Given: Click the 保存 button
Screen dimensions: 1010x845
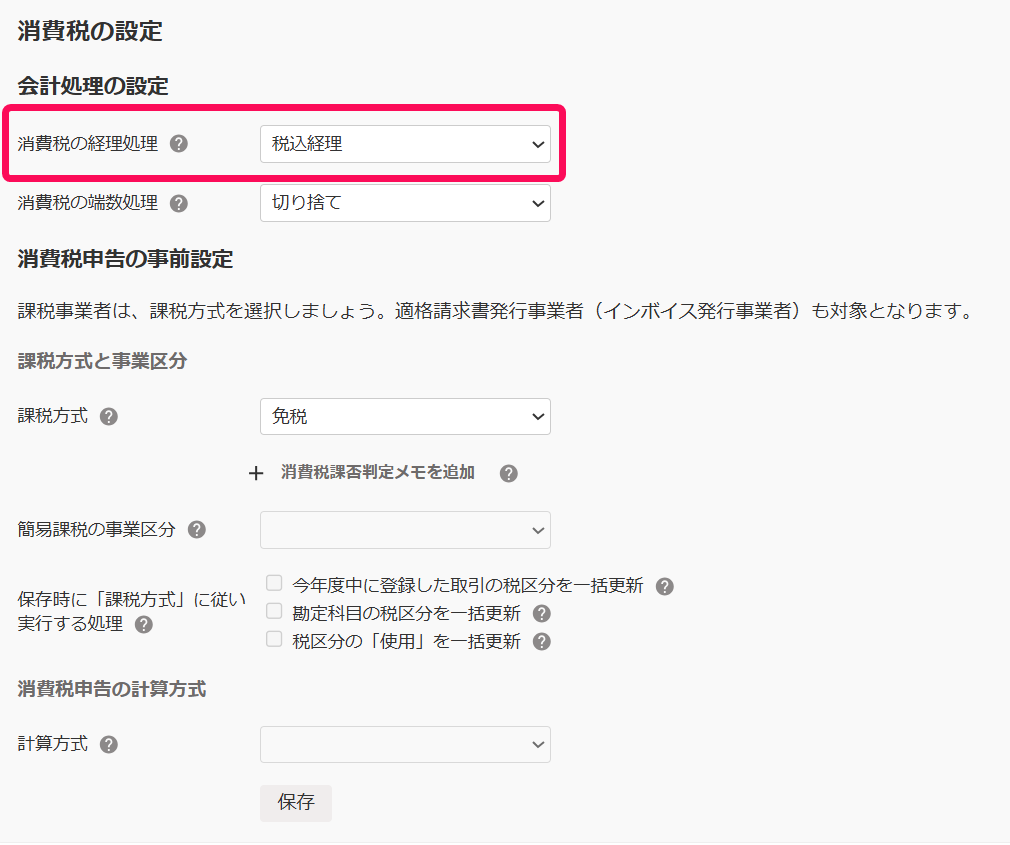Looking at the screenshot, I should pos(296,802).
